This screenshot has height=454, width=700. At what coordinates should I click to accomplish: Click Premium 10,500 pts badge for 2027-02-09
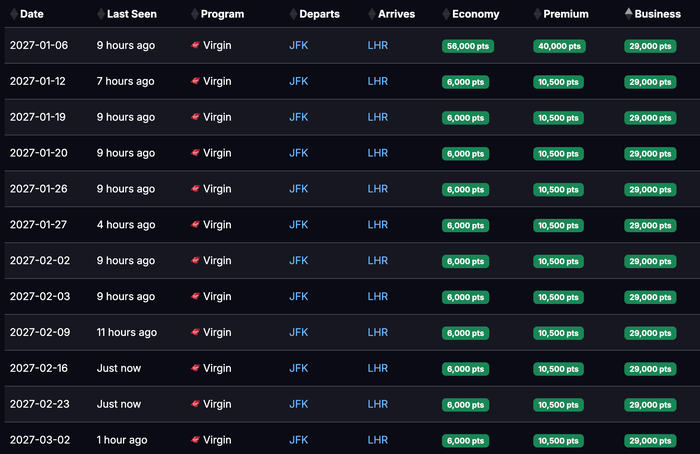coord(558,333)
